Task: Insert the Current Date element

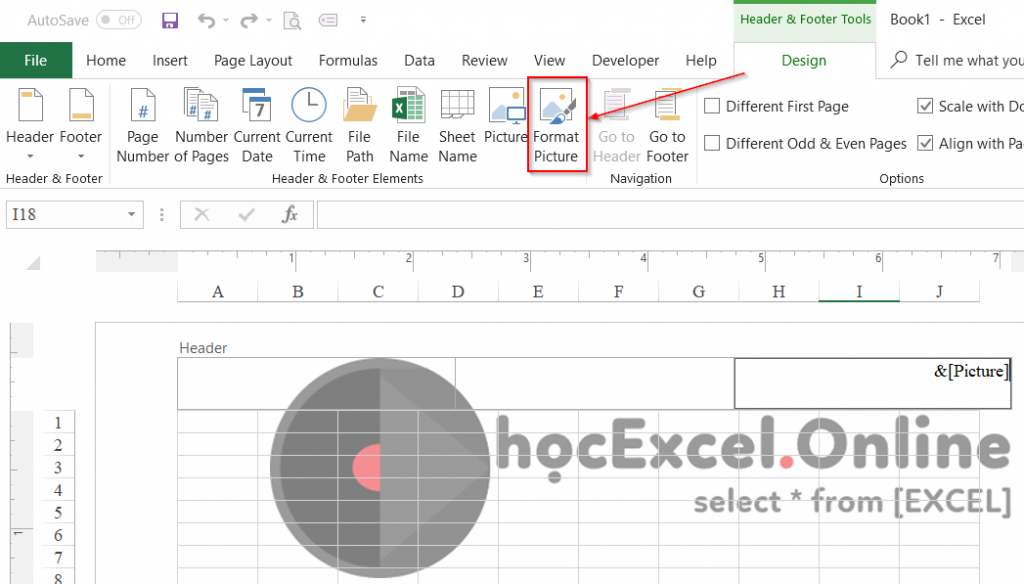Action: point(257,120)
